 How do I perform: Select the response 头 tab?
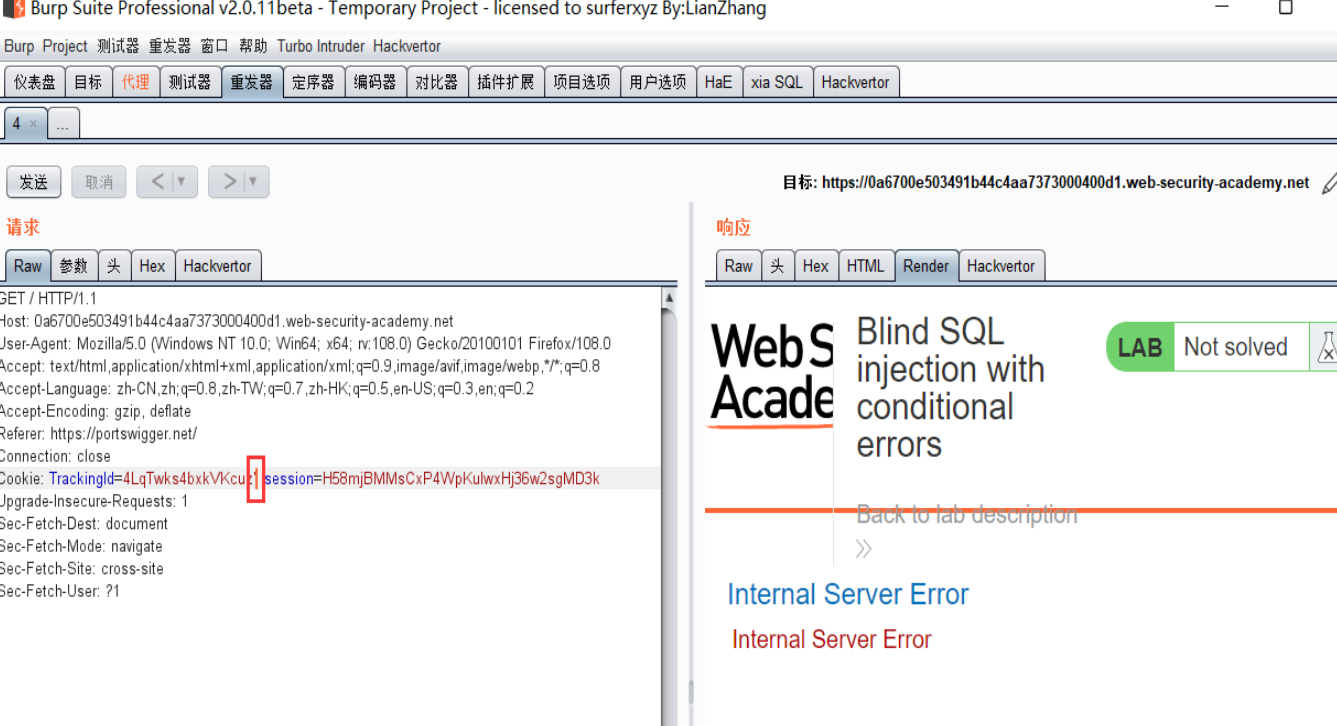click(x=778, y=266)
